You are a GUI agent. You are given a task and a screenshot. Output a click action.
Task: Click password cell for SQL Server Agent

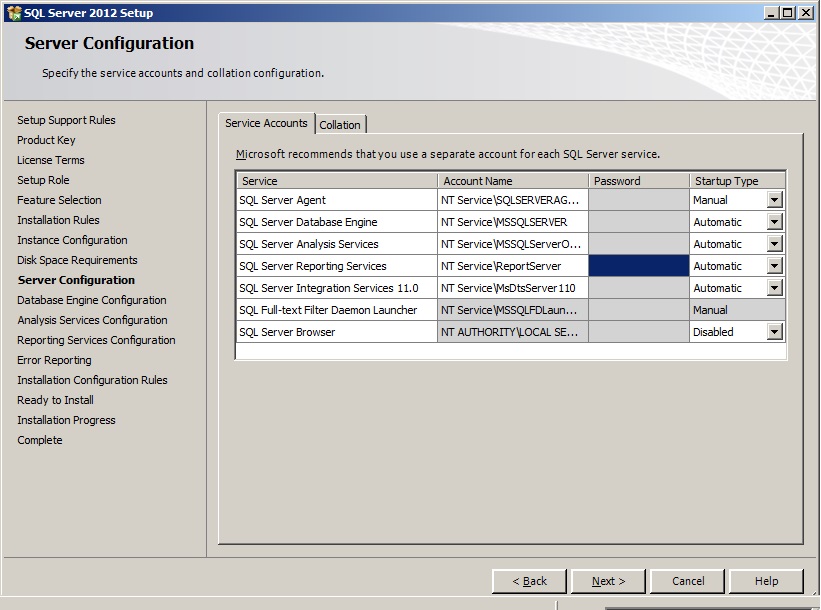(639, 199)
